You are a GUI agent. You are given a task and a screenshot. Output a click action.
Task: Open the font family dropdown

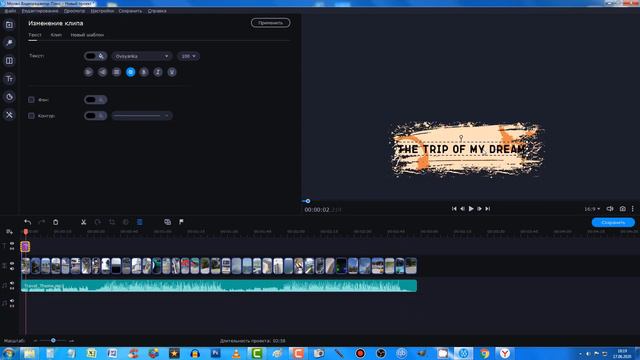(142, 56)
